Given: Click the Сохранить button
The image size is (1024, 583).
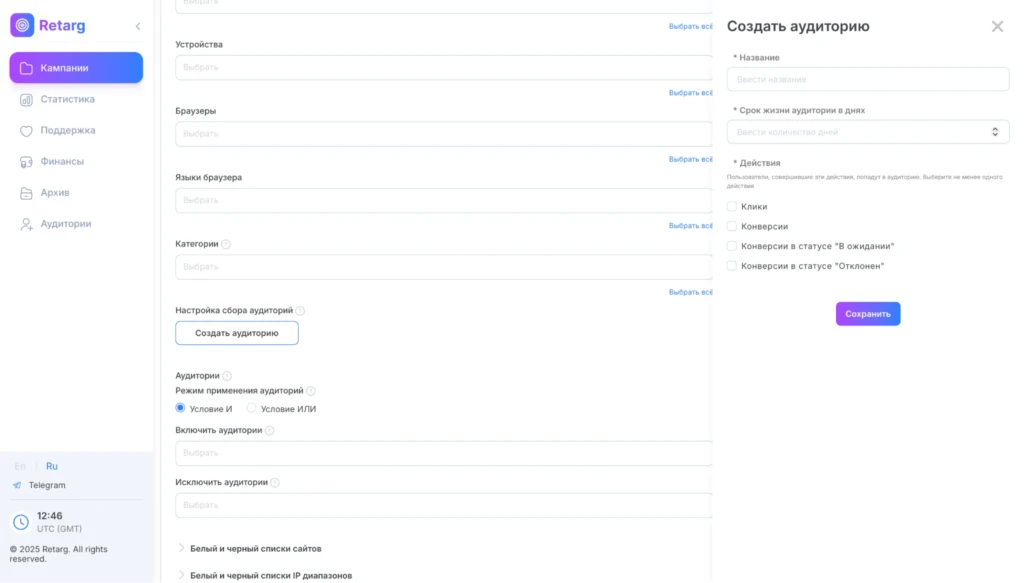Looking at the screenshot, I should coord(868,314).
